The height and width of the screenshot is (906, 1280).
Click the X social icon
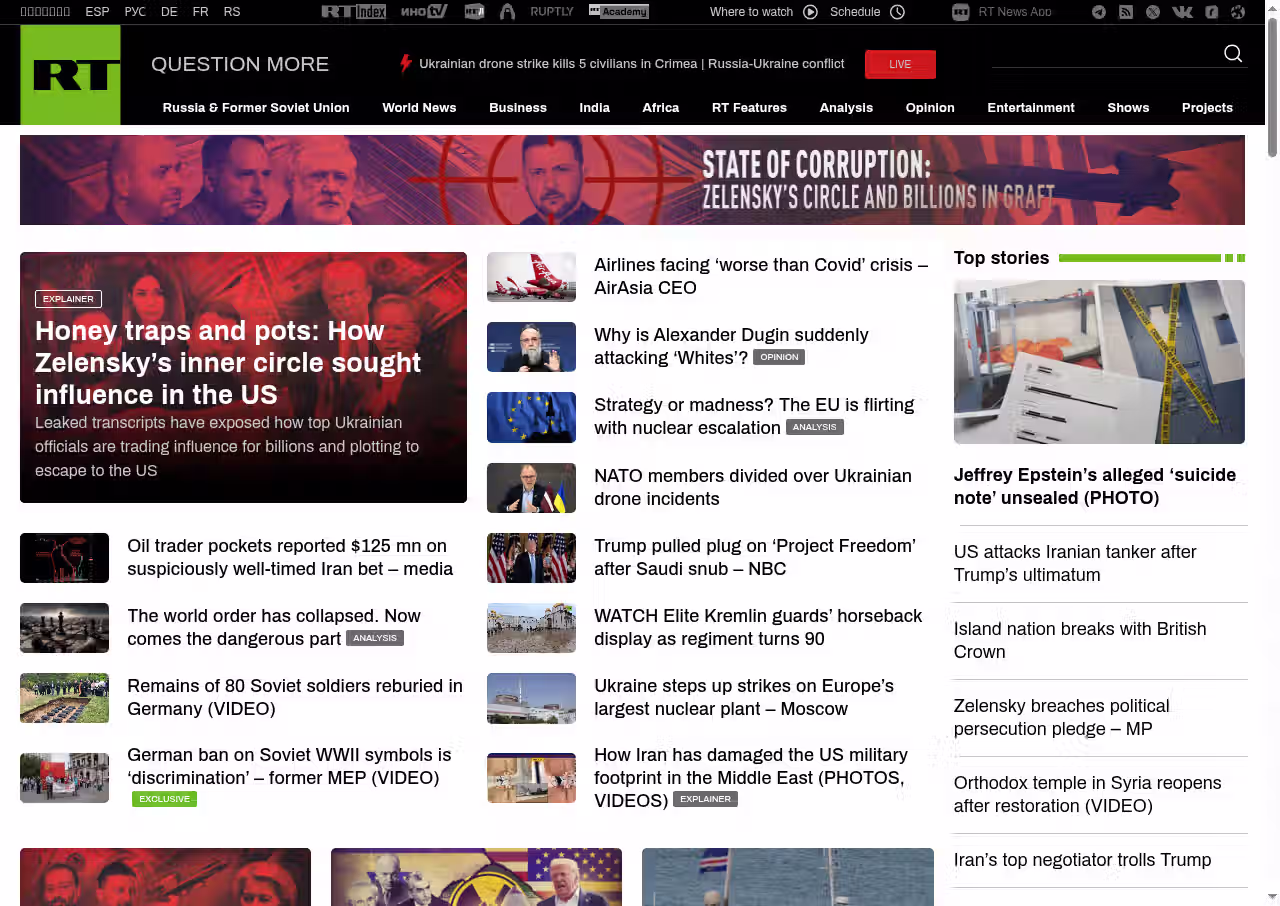(x=1153, y=12)
